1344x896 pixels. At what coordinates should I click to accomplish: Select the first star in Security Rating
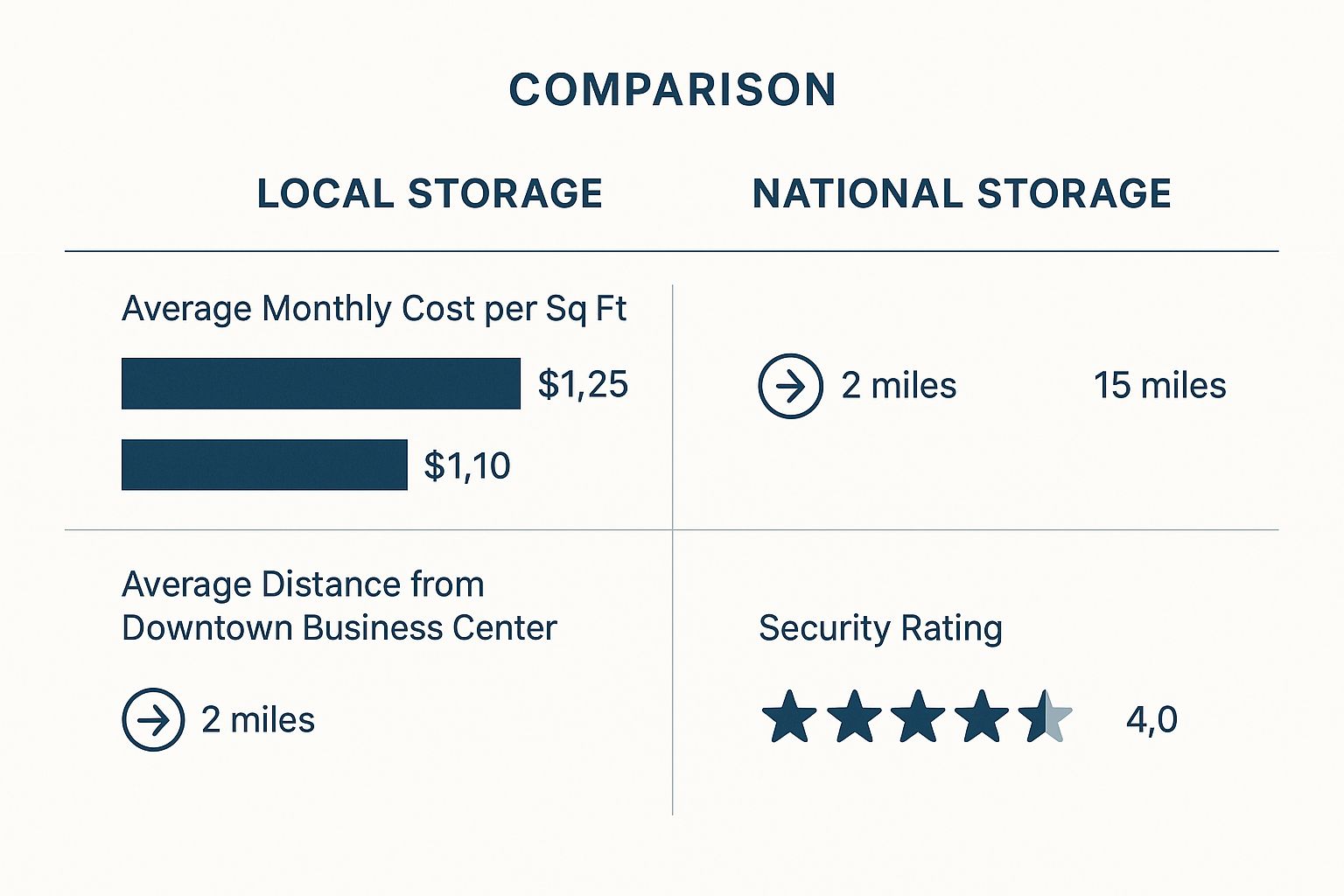(789, 717)
